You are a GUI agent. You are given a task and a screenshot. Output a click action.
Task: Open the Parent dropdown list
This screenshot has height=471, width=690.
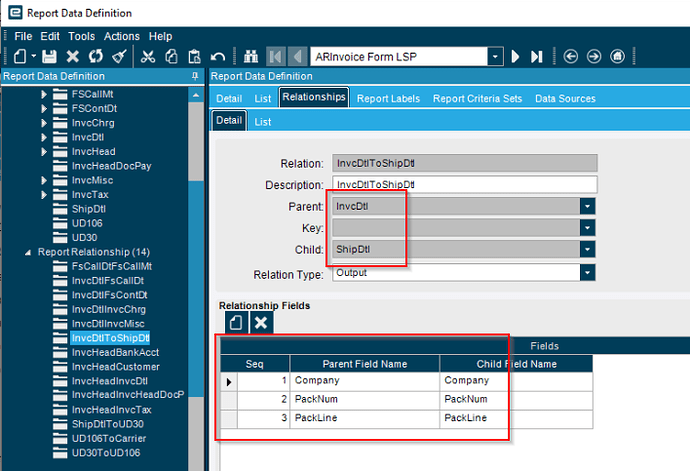tap(588, 206)
